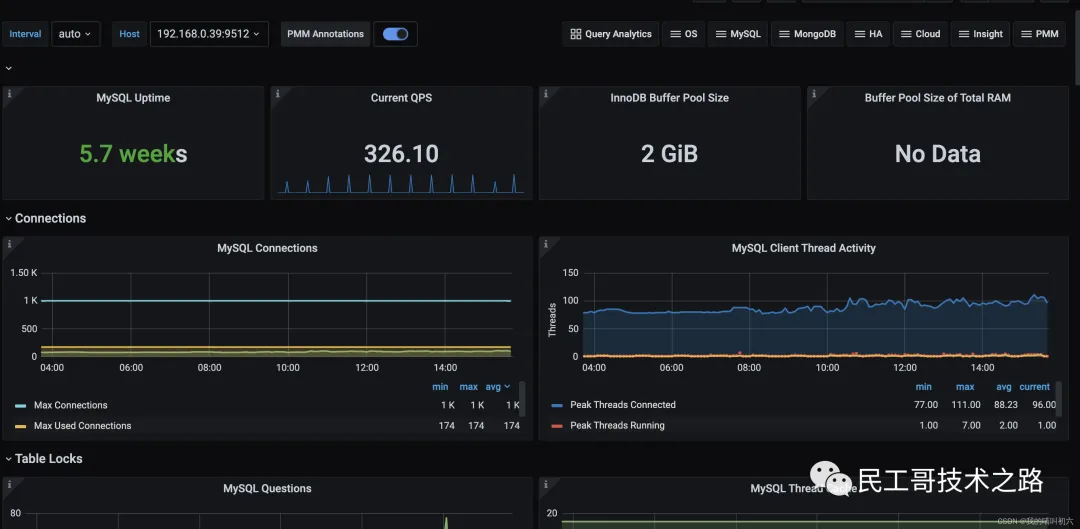Open the Query Analytics dashboard link
Screen dimensions: 1080x529
(610, 34)
